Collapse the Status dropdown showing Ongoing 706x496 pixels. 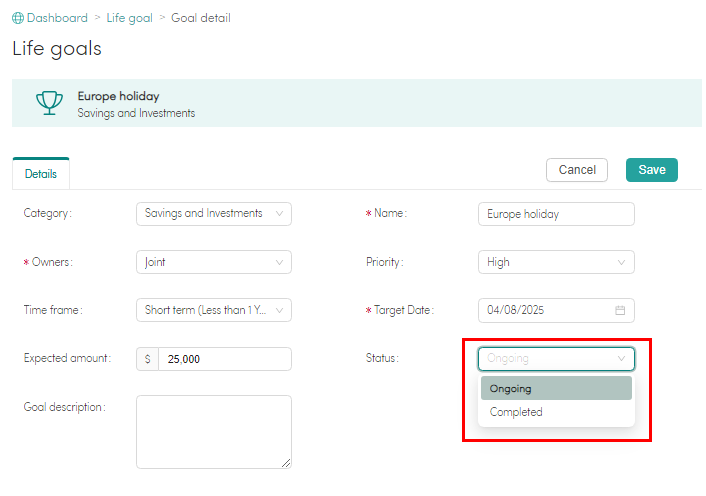[557, 359]
